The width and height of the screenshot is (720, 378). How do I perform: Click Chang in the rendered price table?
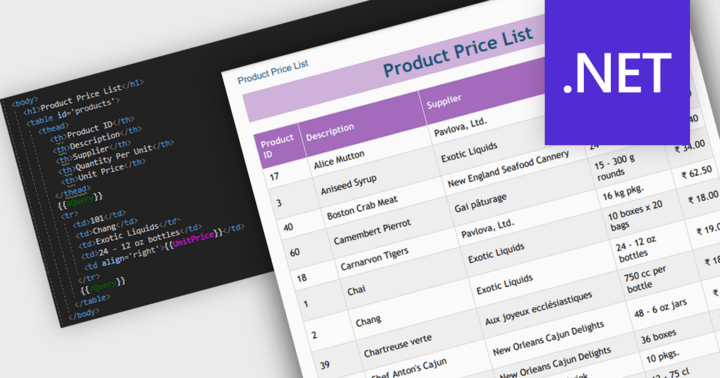pos(368,320)
